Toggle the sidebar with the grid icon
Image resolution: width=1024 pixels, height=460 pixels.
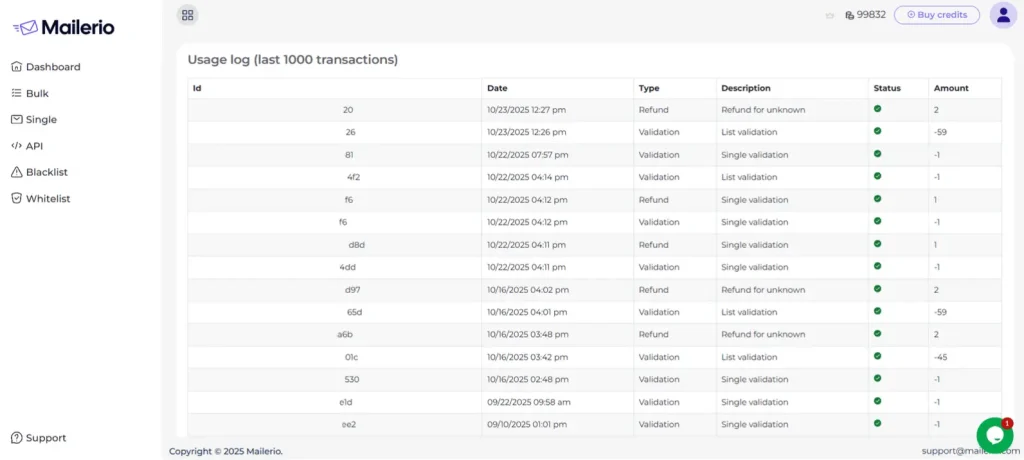coord(187,14)
